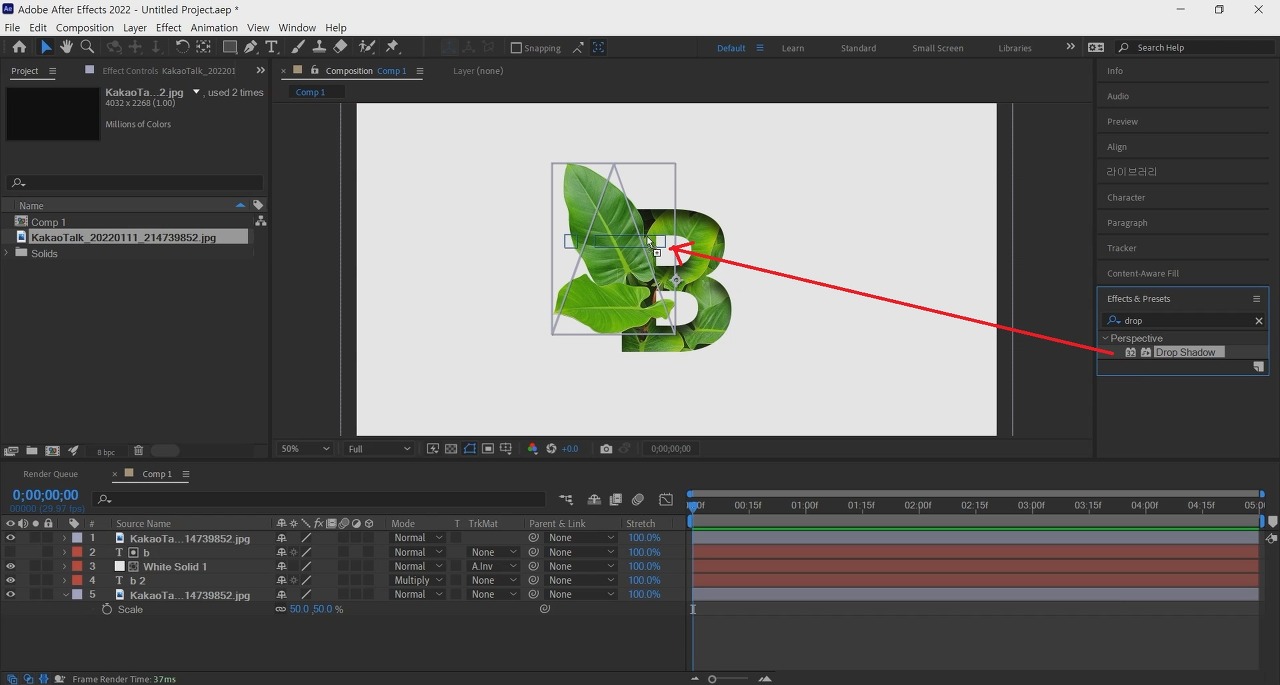Toggle Scale constrain proportions link
The image size is (1280, 685).
280,609
